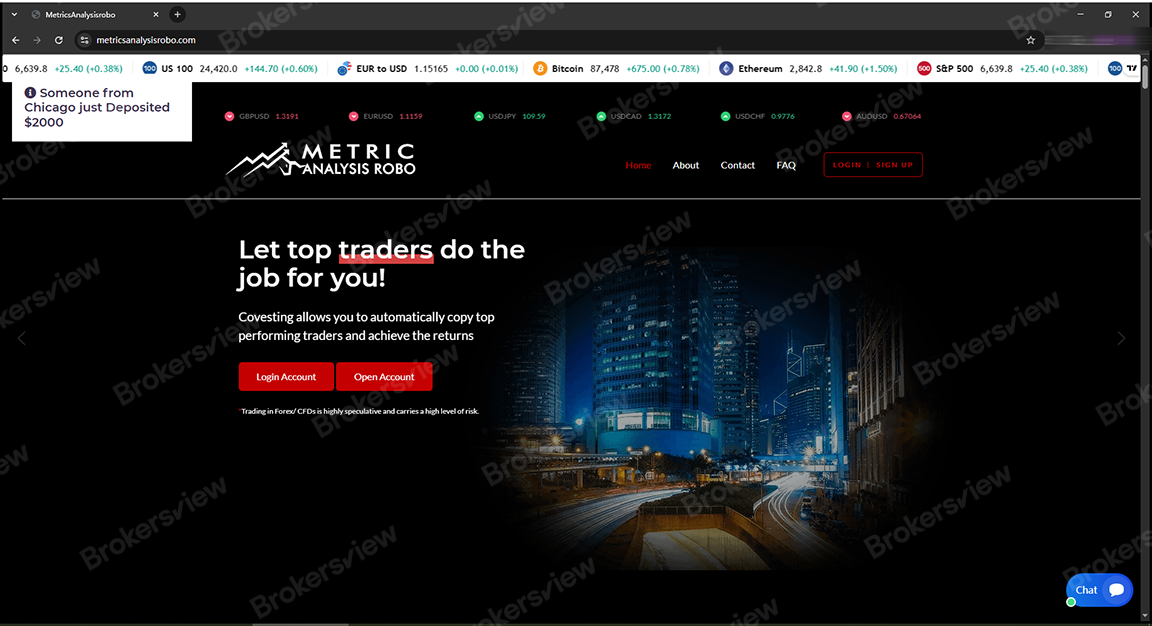Image resolution: width=1152 pixels, height=626 pixels.
Task: Click the S&P 500 ticker icon
Action: click(x=924, y=68)
